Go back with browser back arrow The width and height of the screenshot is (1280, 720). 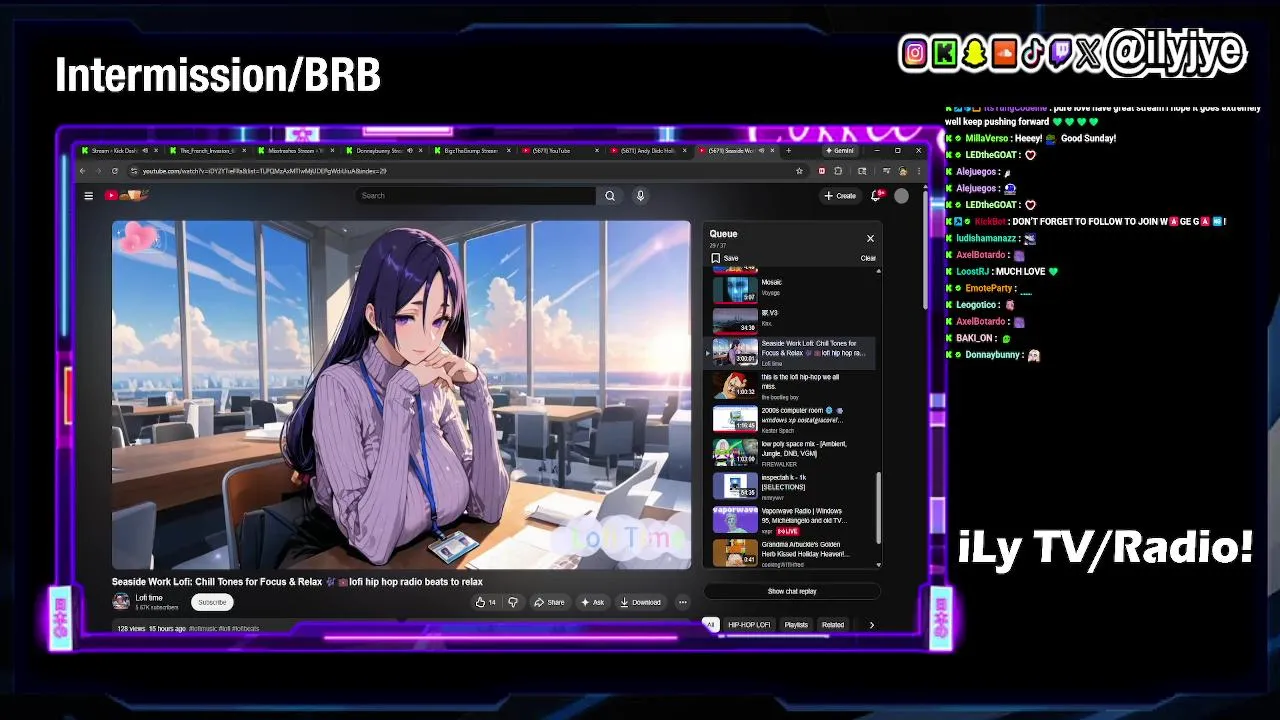pyautogui.click(x=83, y=171)
